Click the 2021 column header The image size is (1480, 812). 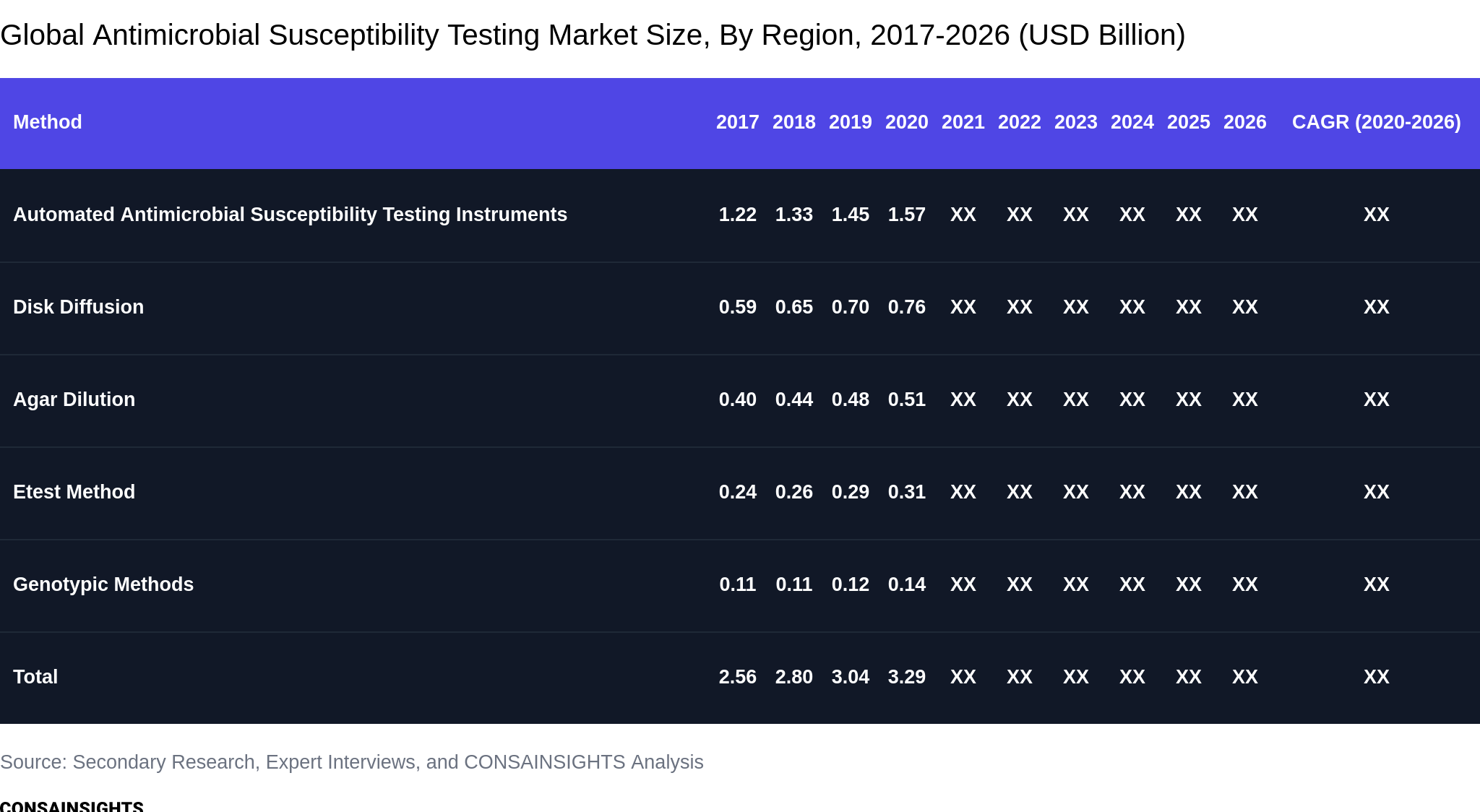[x=963, y=122]
